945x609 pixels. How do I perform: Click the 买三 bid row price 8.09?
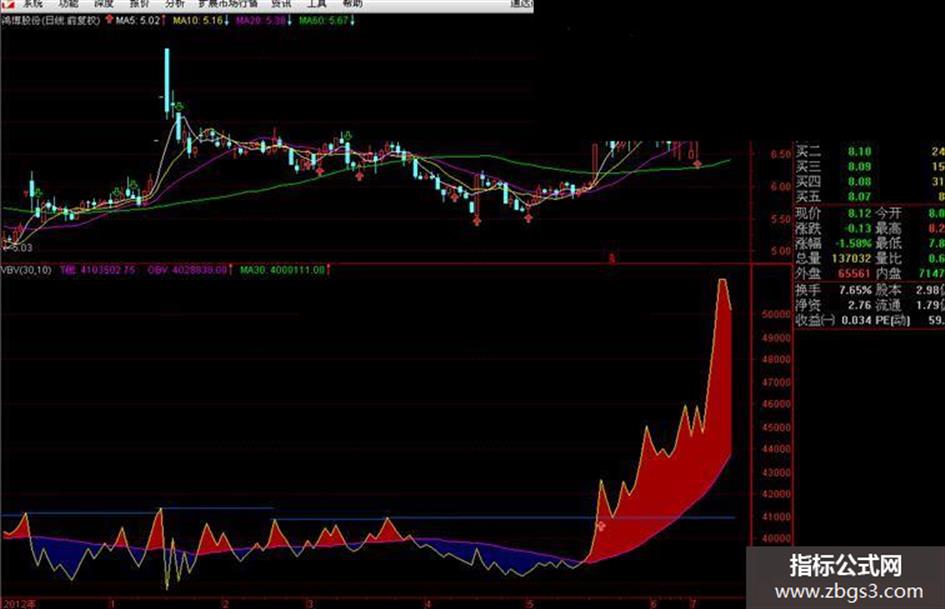pos(859,166)
